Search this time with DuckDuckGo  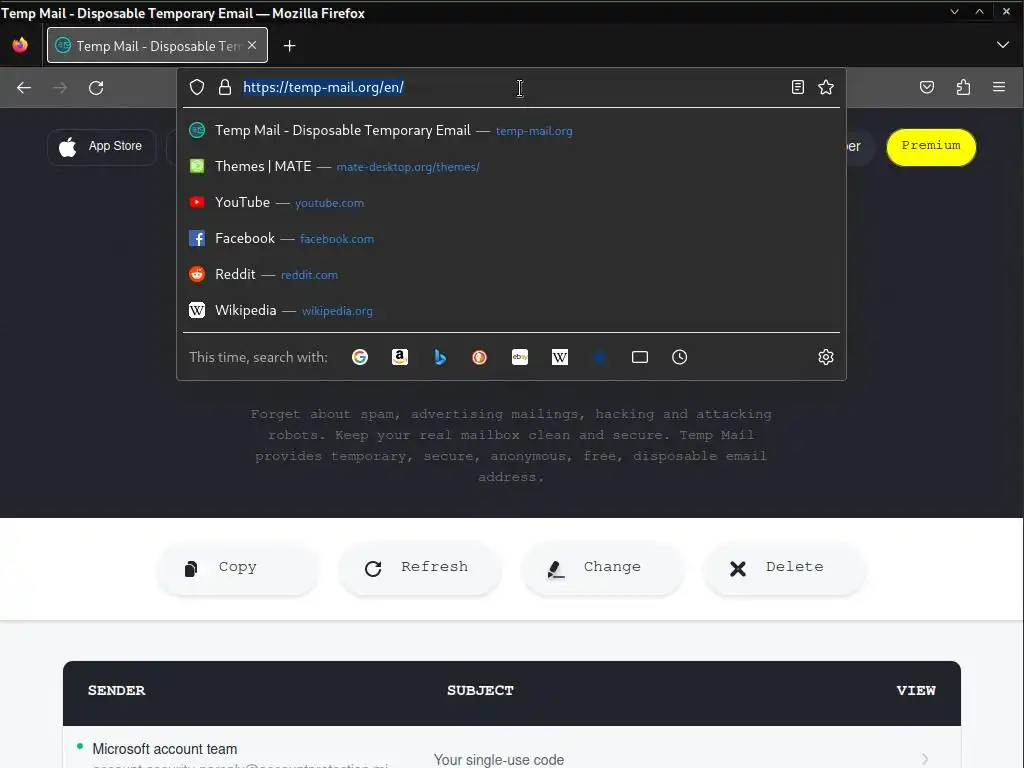click(479, 357)
